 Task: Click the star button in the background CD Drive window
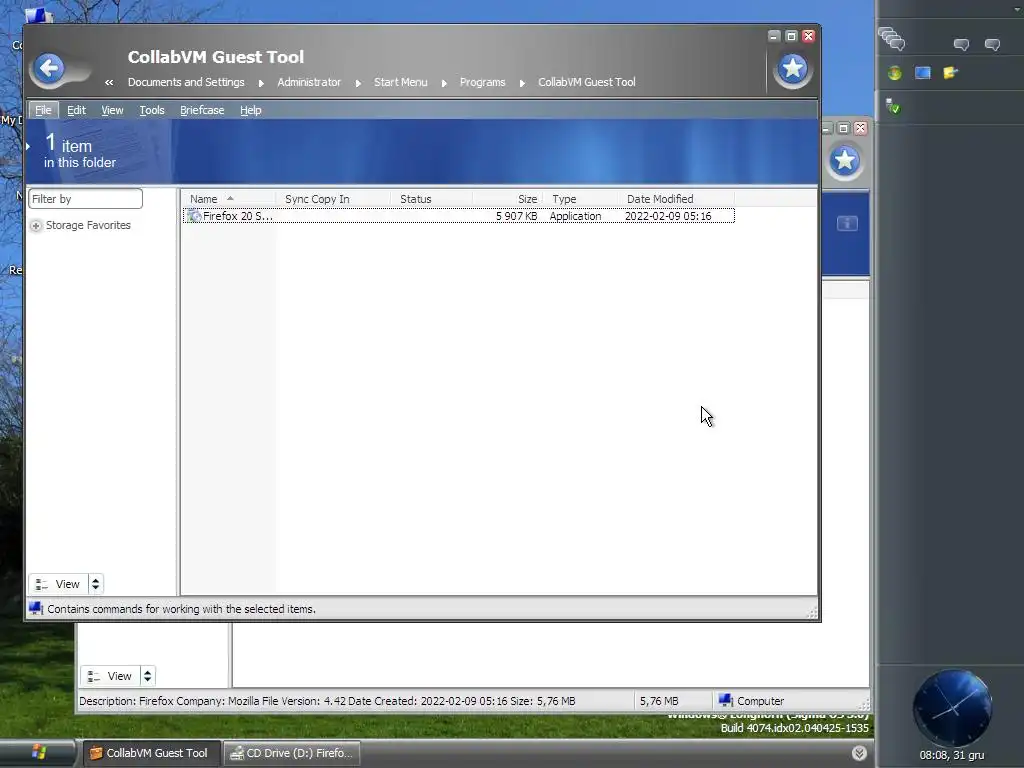(844, 159)
